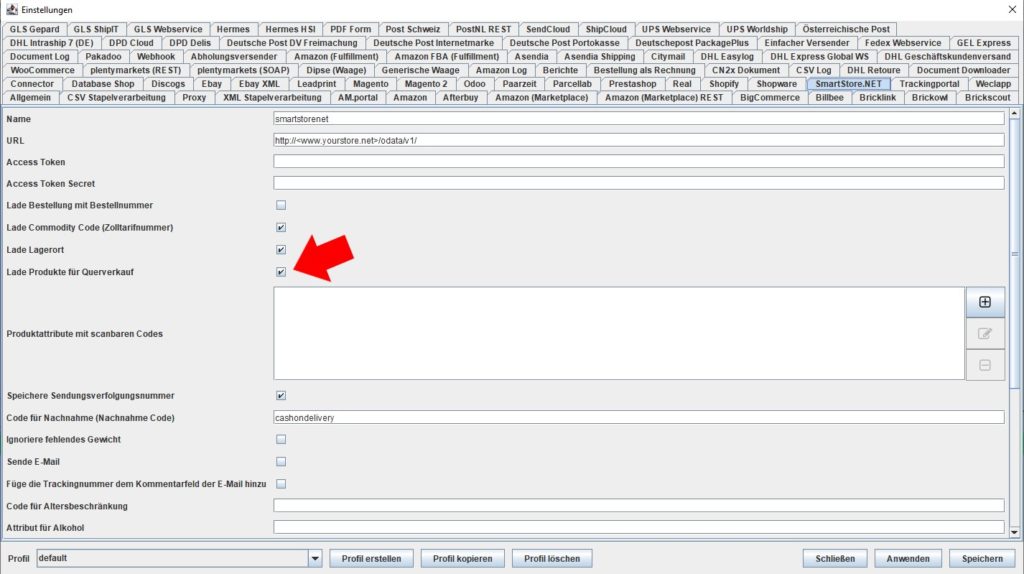Image resolution: width=1024 pixels, height=574 pixels.
Task: Open the Profil dropdown arrow
Action: coord(315,558)
